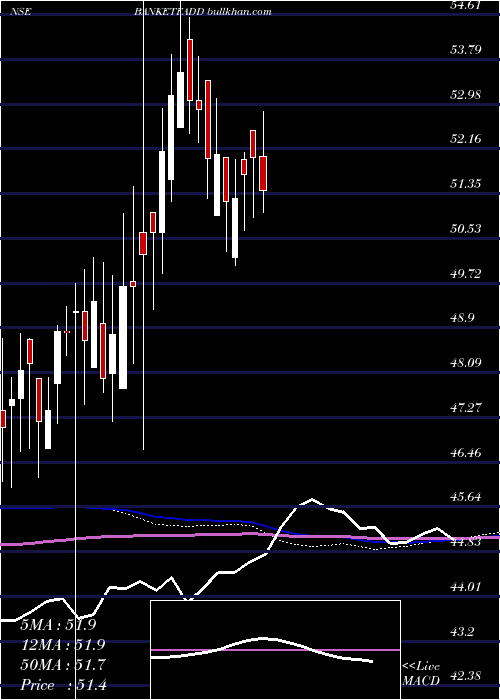Click the 50MA : 51.7 readout
500x700 pixels.
63,665
